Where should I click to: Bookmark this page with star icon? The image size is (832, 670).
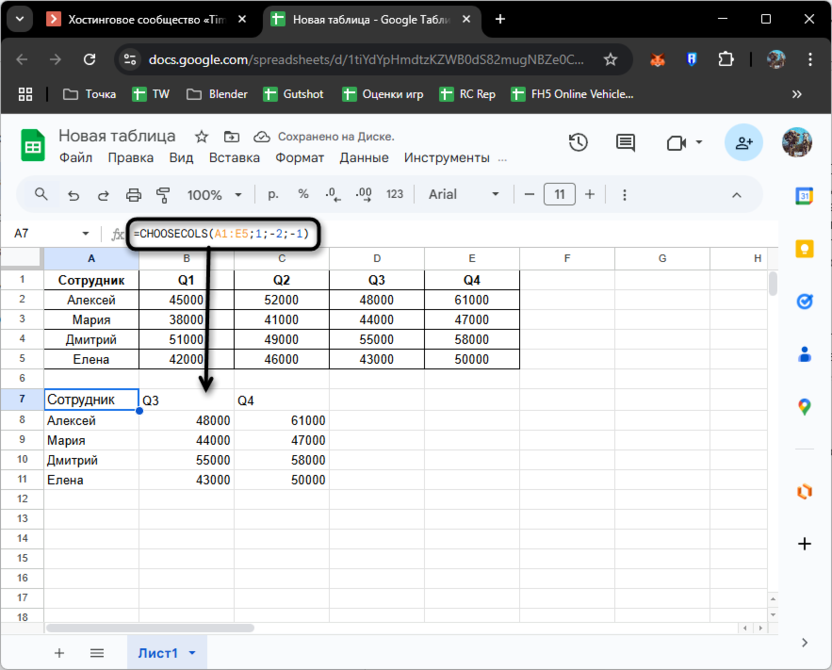click(610, 60)
